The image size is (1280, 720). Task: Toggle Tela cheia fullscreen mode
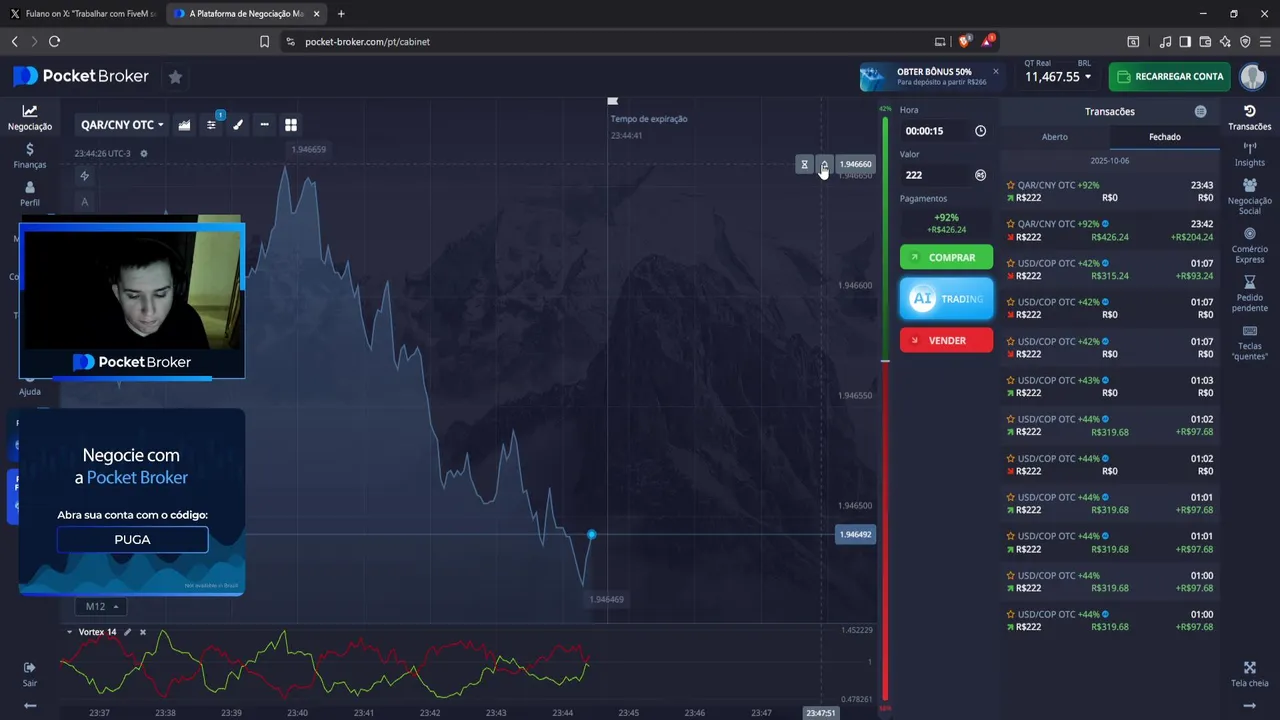1249,675
